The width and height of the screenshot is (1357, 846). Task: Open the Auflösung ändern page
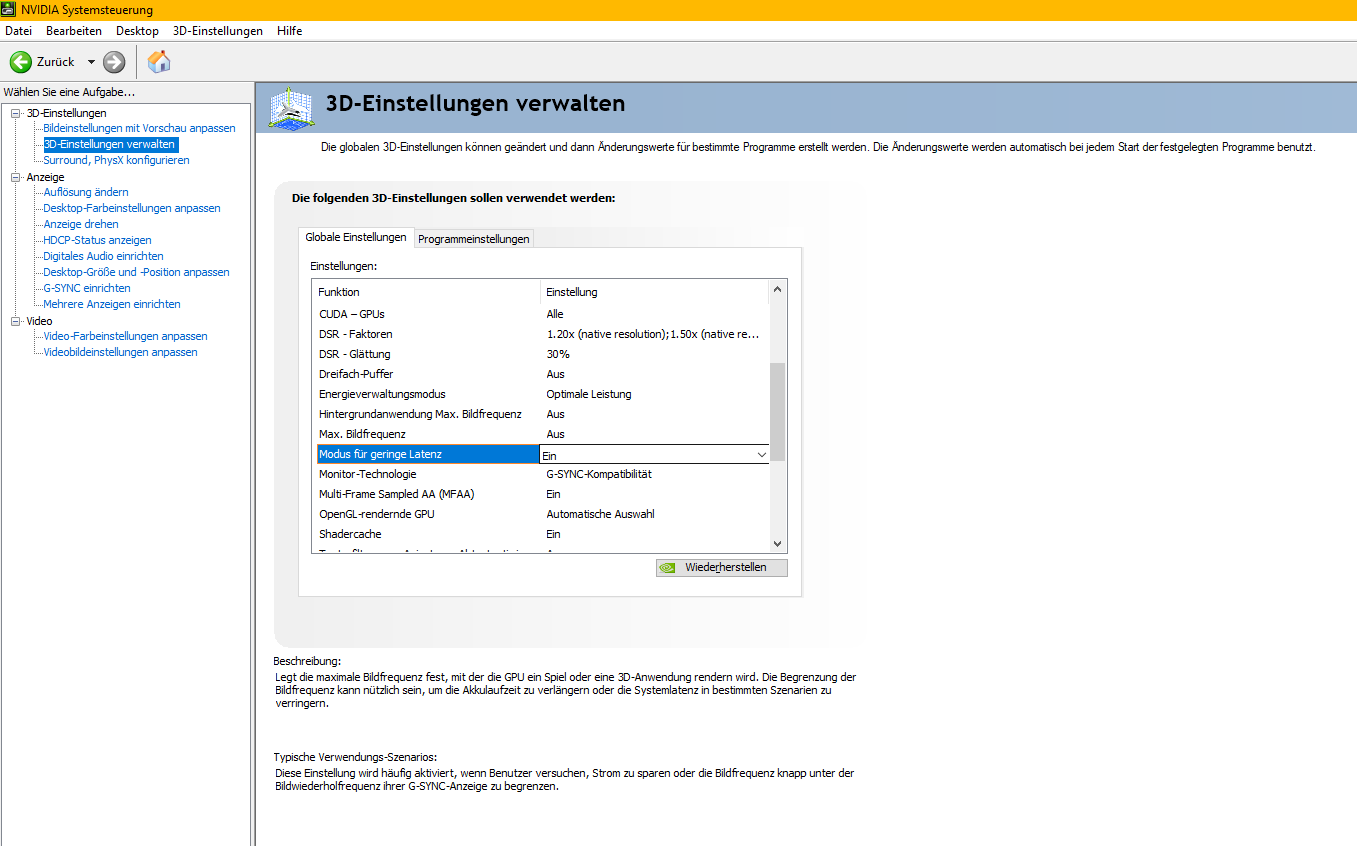click(x=84, y=191)
